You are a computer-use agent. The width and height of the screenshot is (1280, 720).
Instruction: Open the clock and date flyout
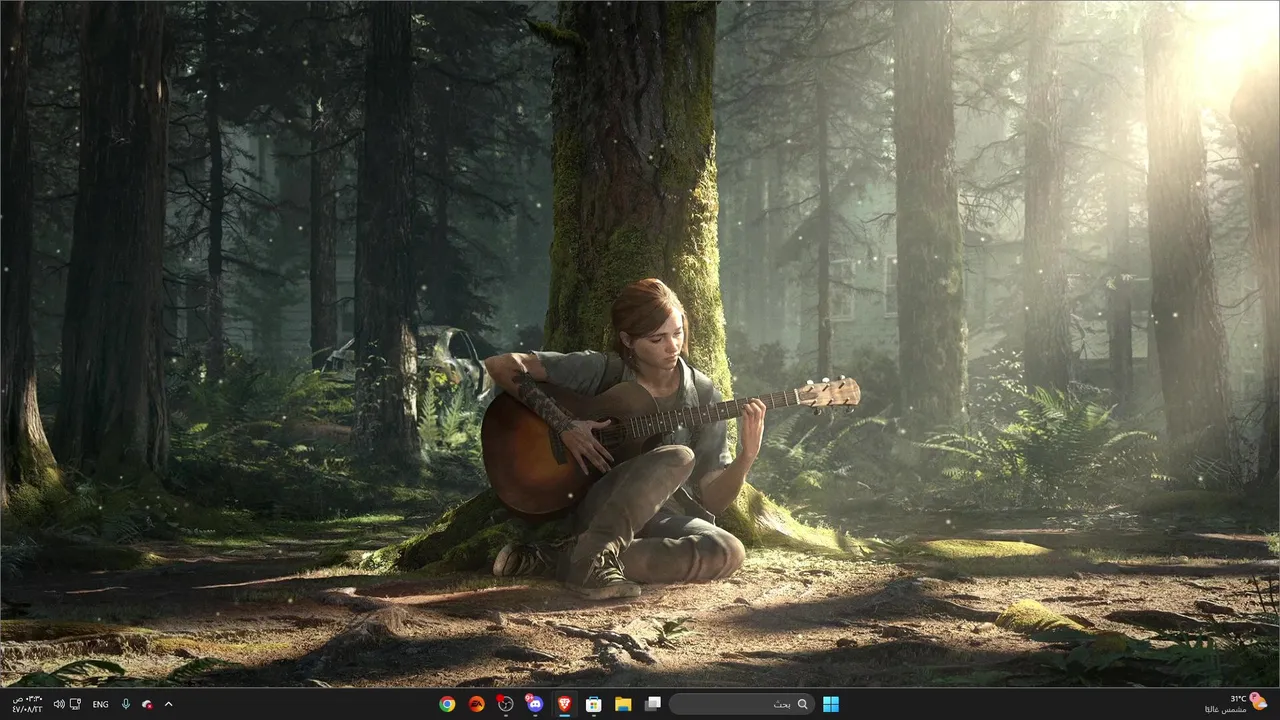(x=28, y=704)
